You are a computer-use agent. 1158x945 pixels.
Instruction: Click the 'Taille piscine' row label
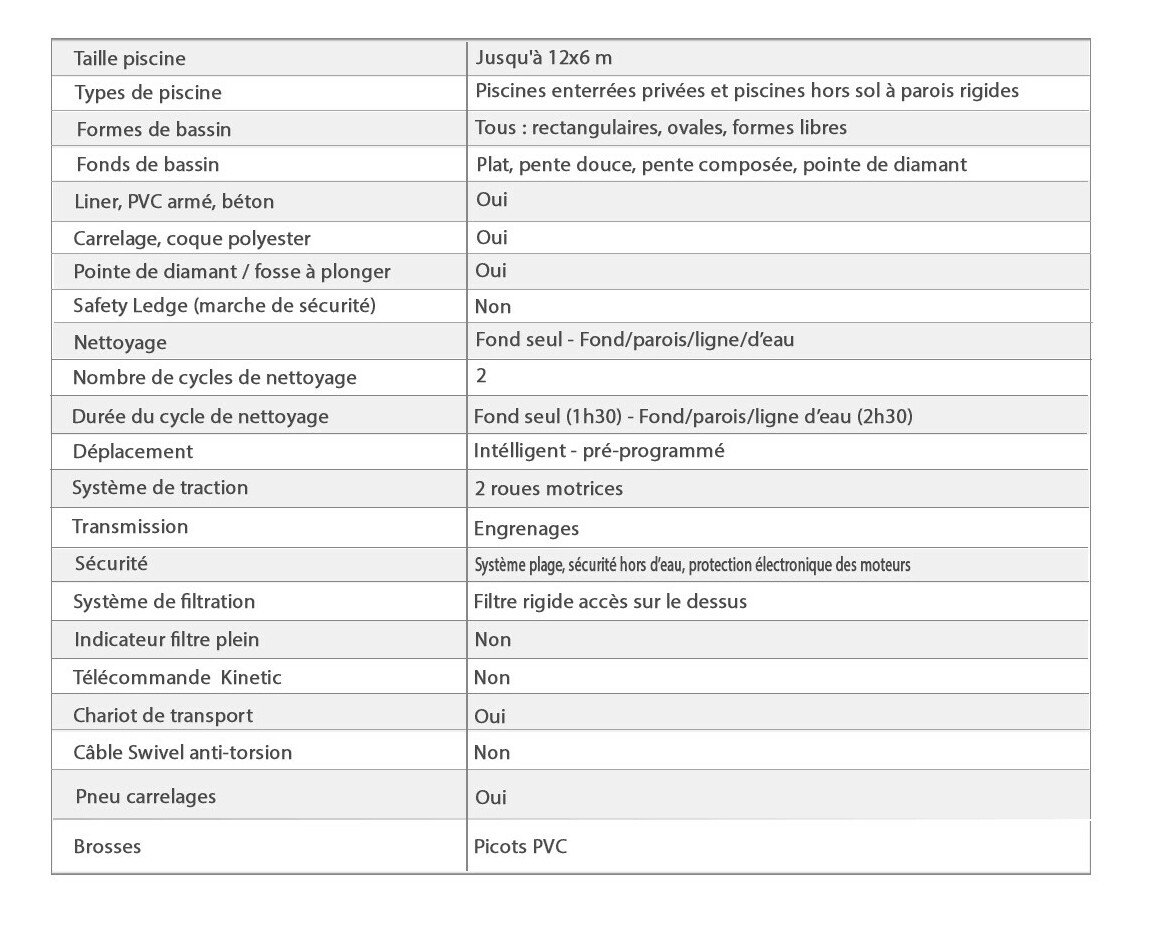[129, 59]
